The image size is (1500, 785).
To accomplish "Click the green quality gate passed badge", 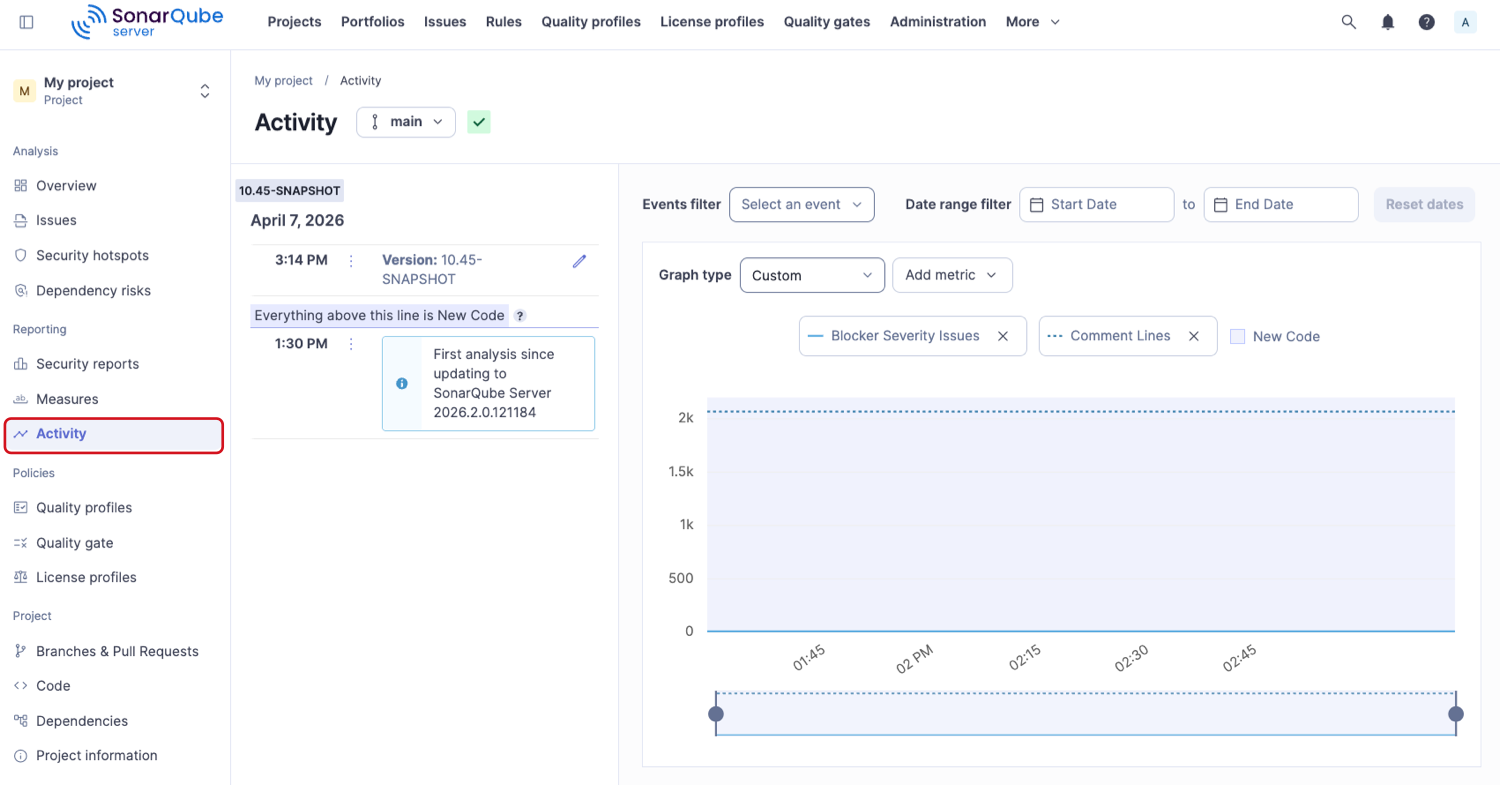I will tap(479, 122).
